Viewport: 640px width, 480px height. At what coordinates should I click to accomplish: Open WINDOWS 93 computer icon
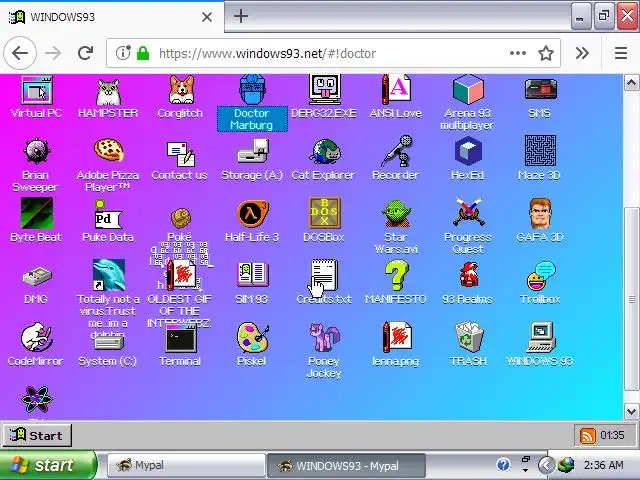pos(541,337)
